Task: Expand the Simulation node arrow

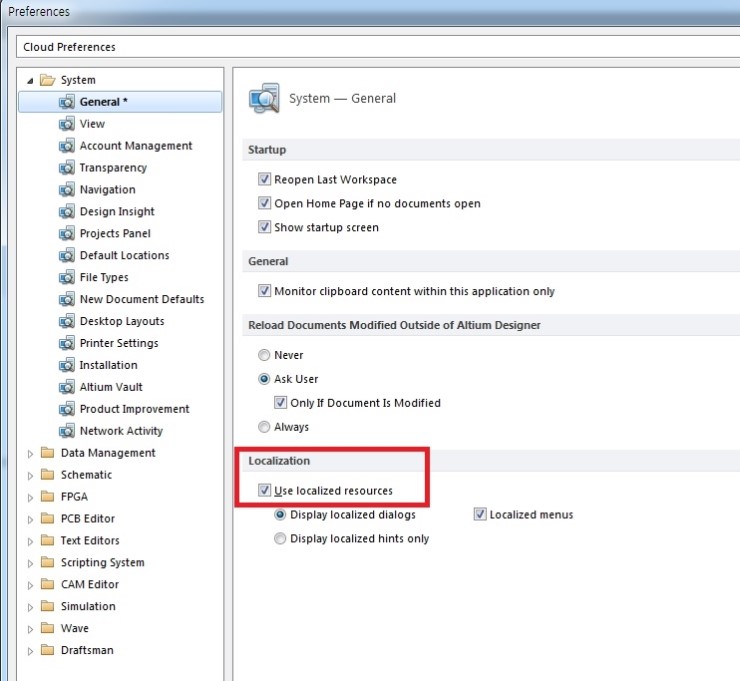Action: pyautogui.click(x=30, y=607)
